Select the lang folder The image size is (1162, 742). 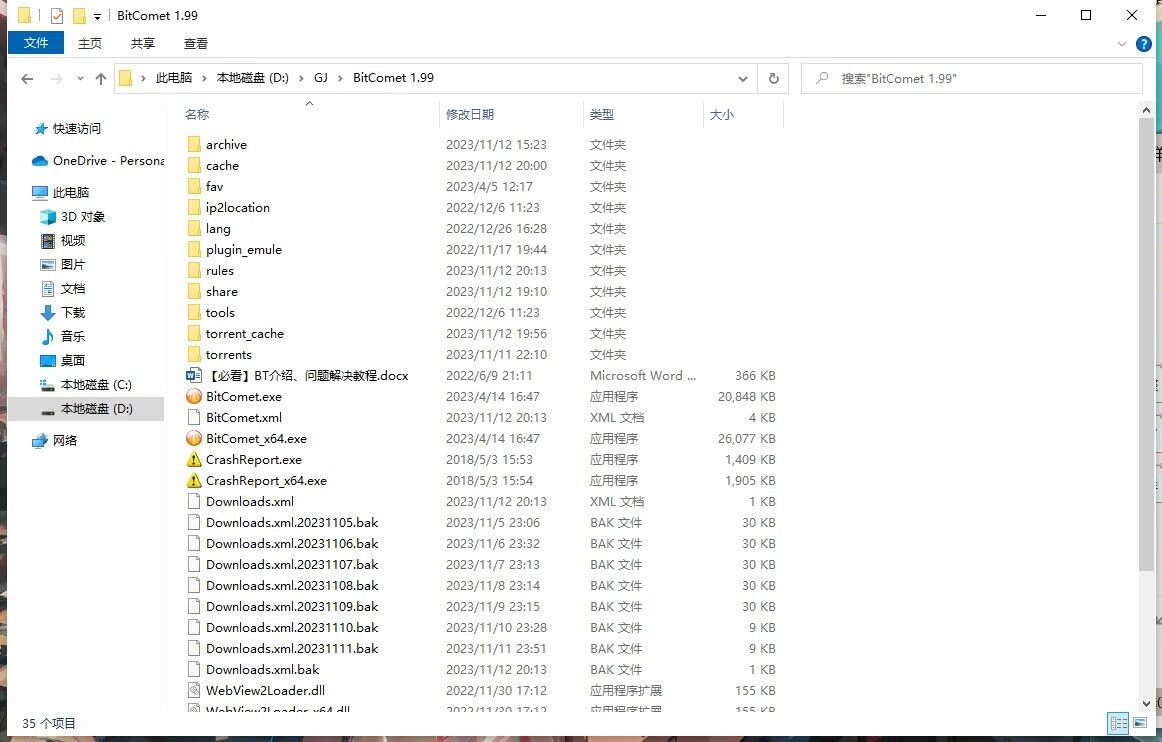[218, 229]
